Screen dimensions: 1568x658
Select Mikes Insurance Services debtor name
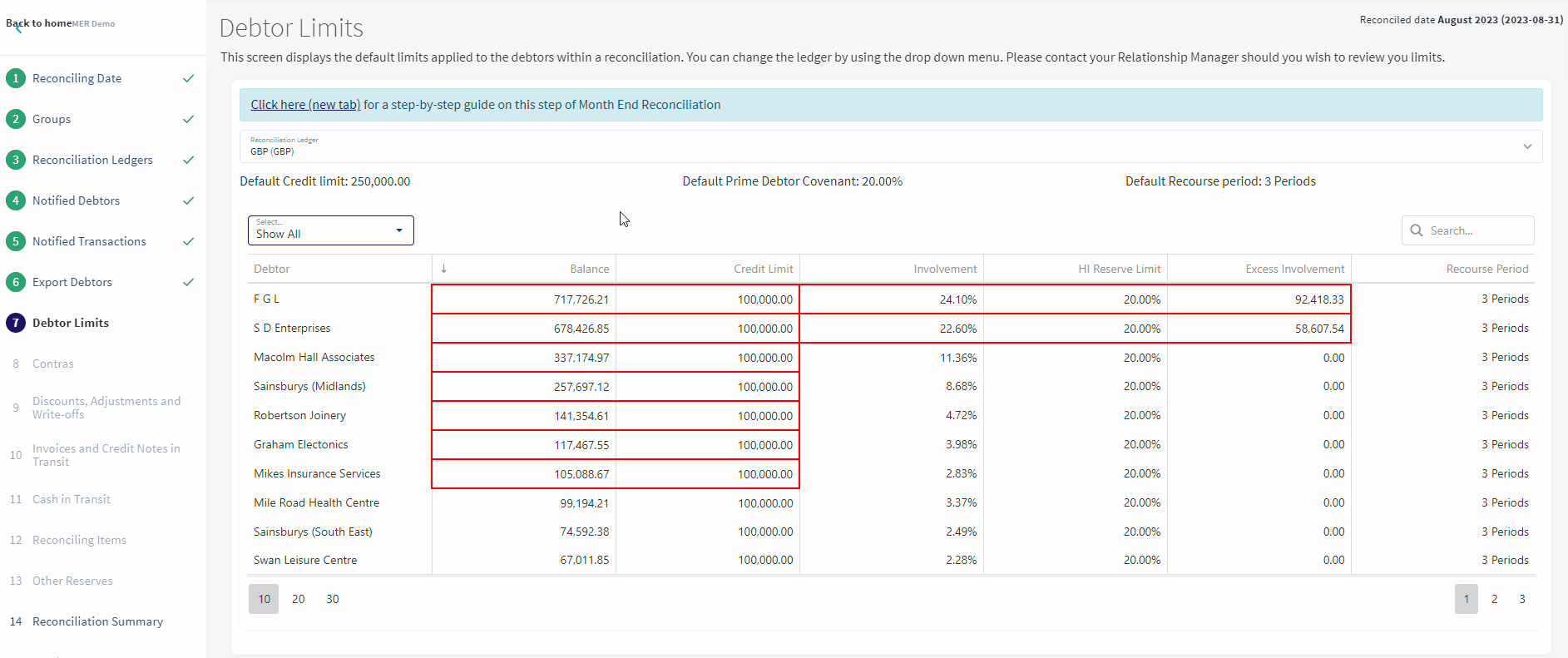click(x=317, y=473)
